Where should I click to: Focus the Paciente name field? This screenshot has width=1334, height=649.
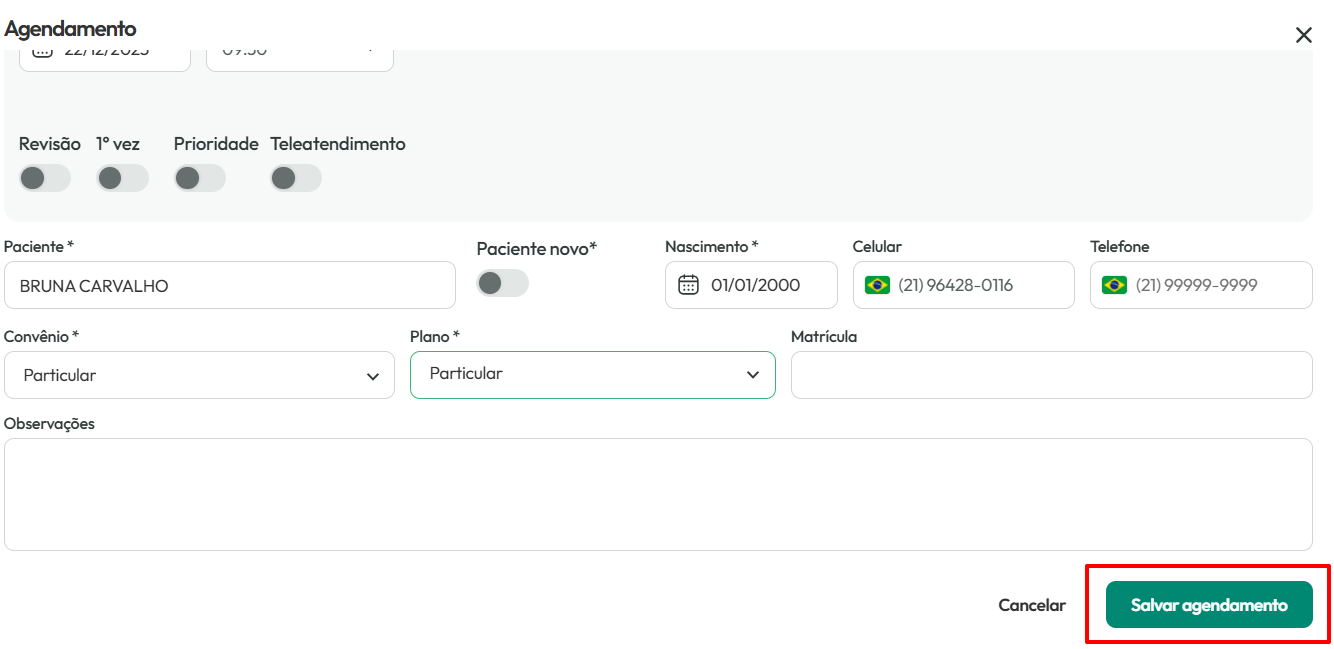[230, 285]
